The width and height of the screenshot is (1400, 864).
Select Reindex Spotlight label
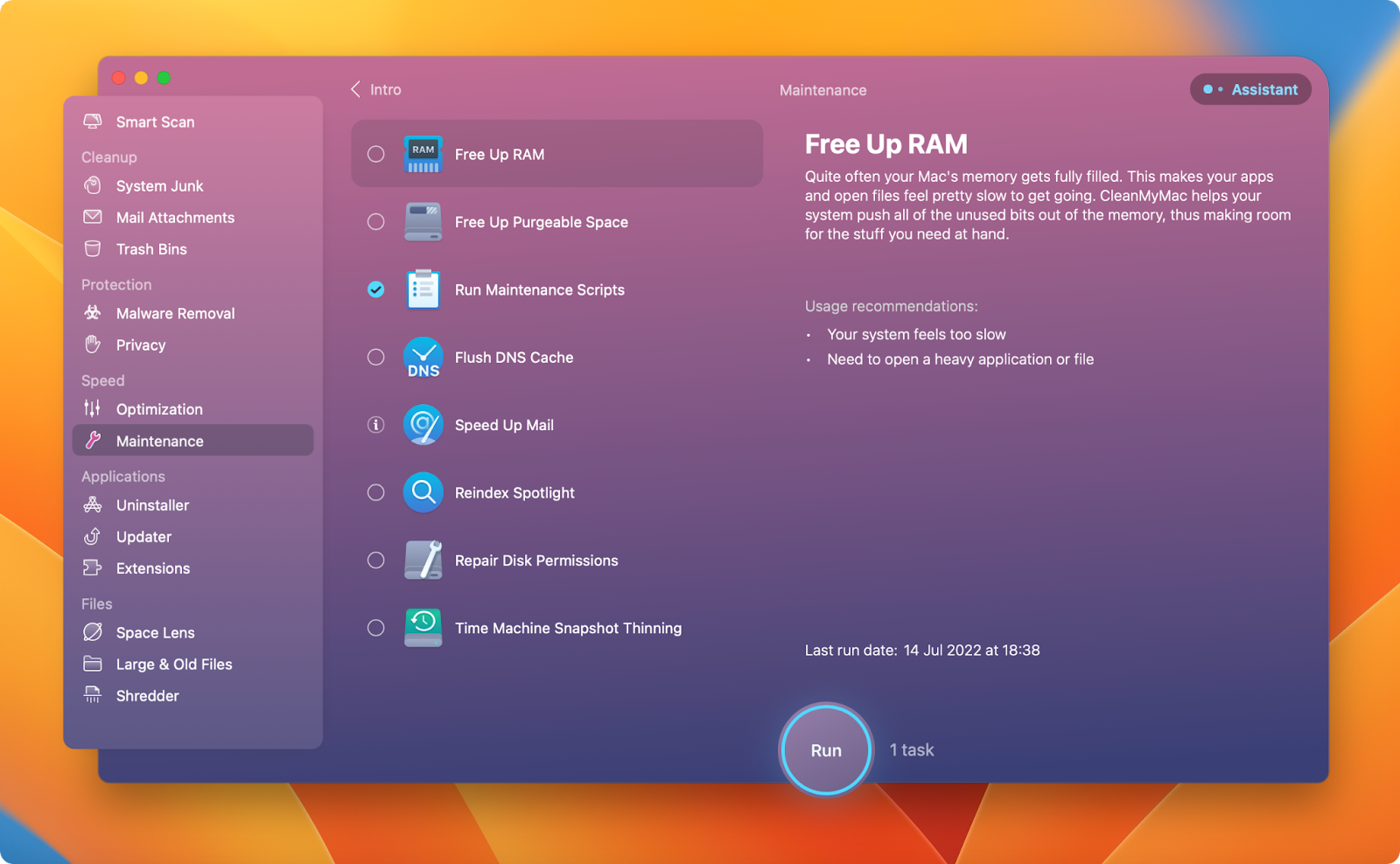pos(514,492)
